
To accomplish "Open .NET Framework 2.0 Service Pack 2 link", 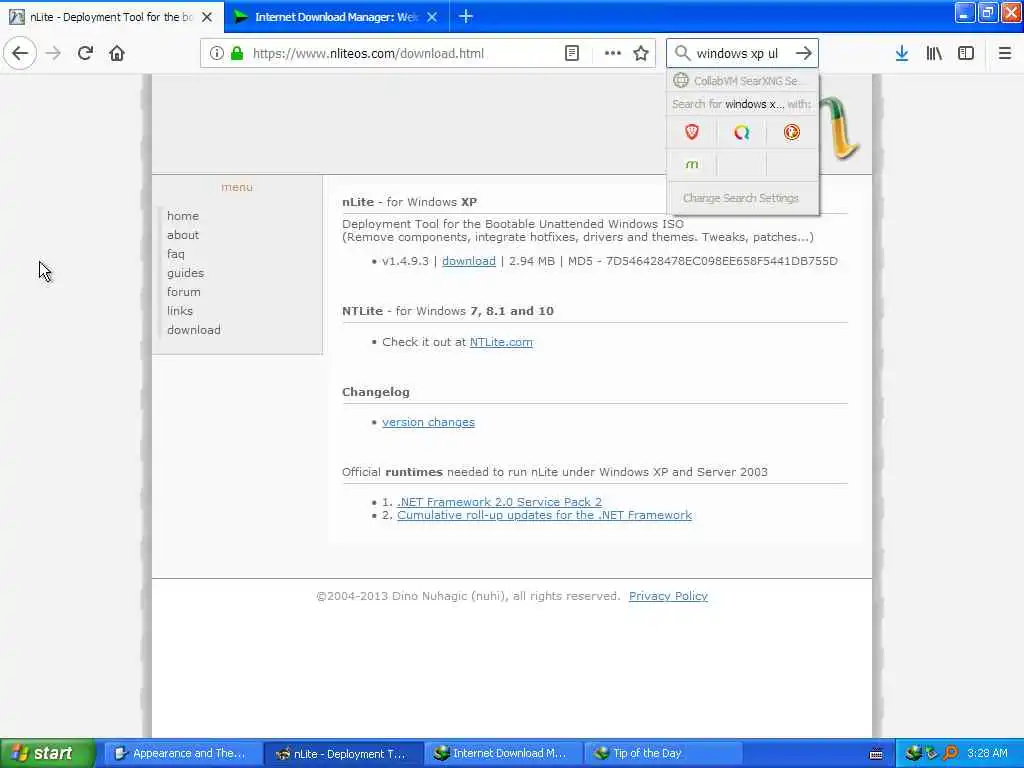I will (x=500, y=502).
